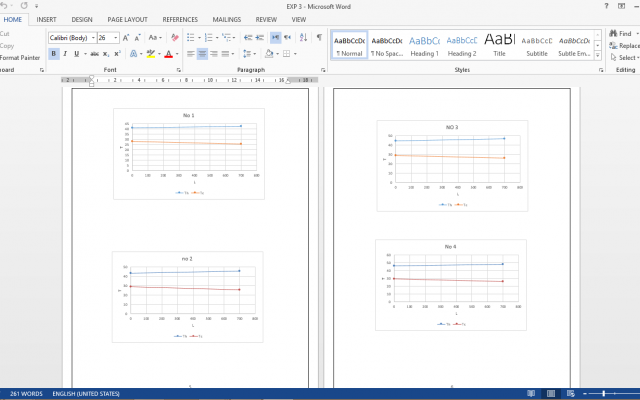Open Ribbon Display Options
640x400 pixels.
pos(621,6)
